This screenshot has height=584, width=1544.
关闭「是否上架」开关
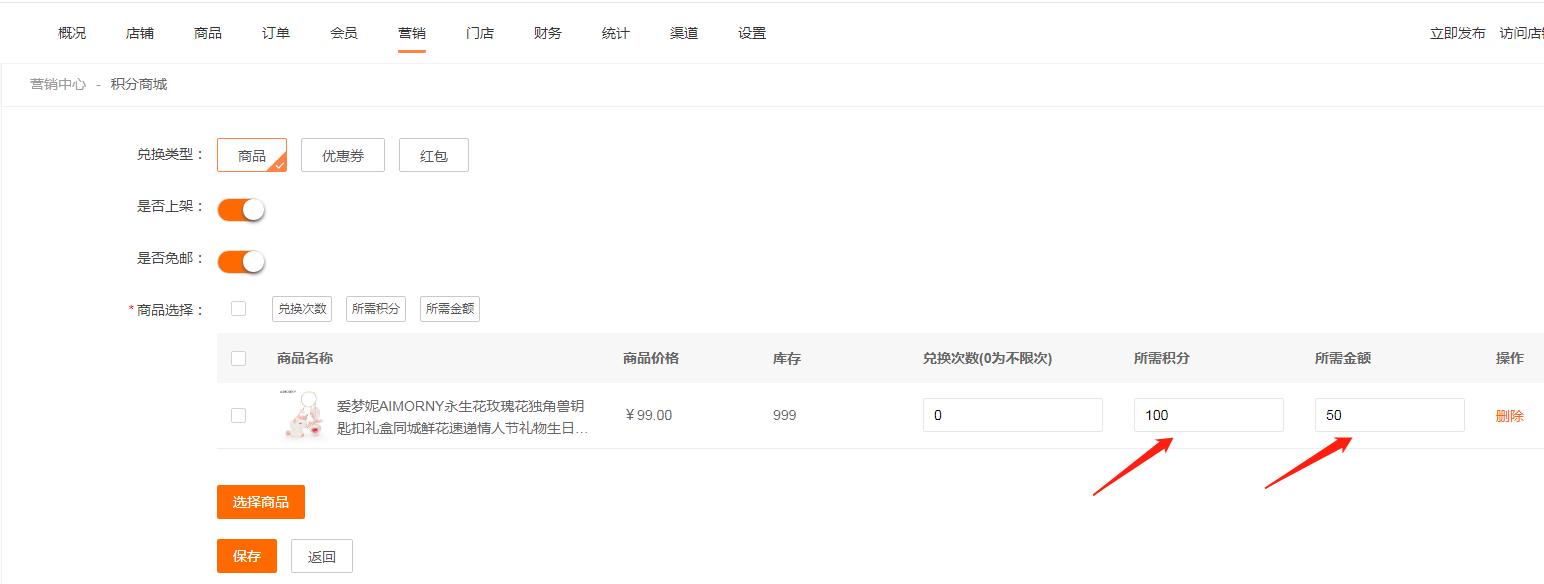click(x=240, y=208)
